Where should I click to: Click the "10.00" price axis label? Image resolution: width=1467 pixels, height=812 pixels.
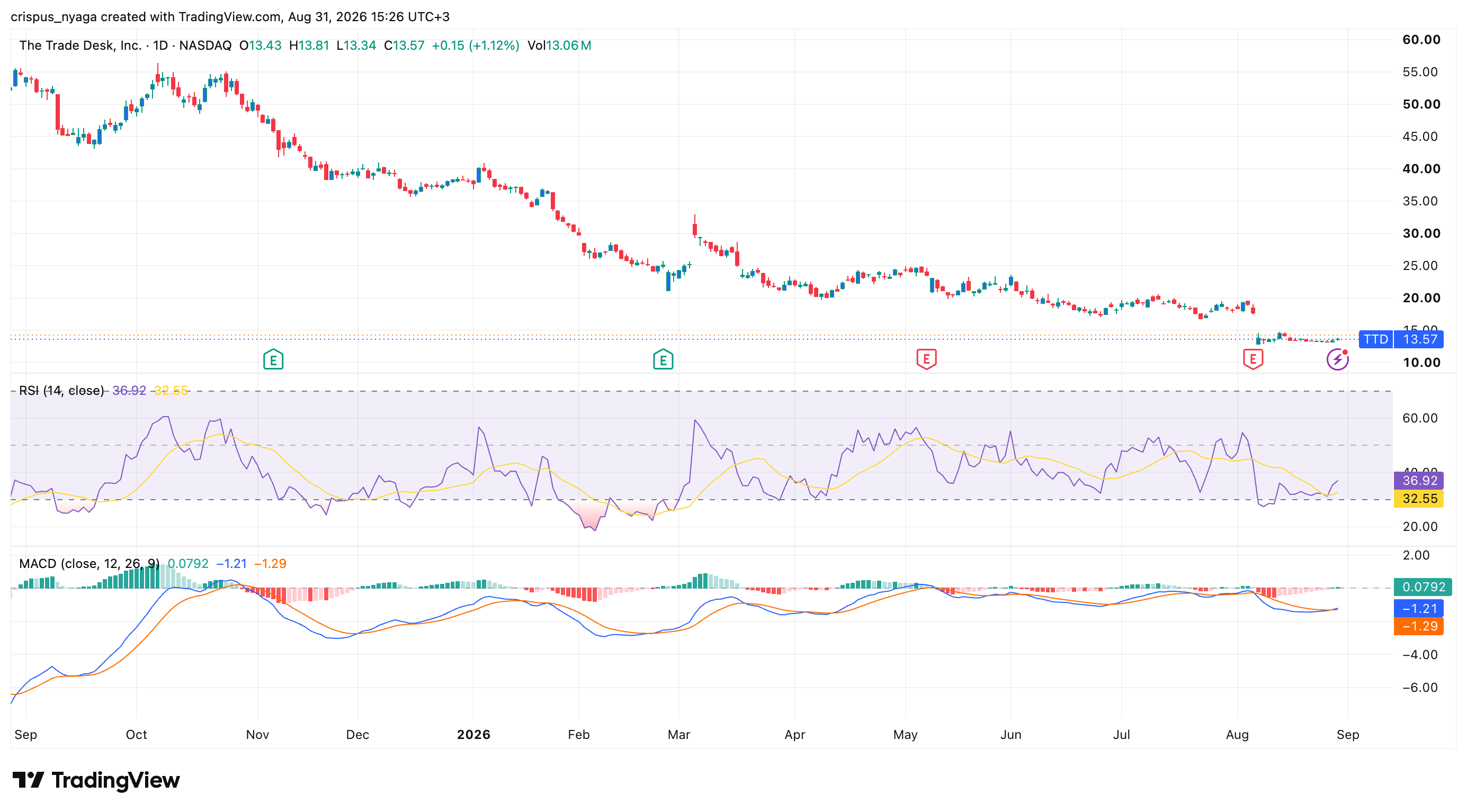coord(1421,363)
